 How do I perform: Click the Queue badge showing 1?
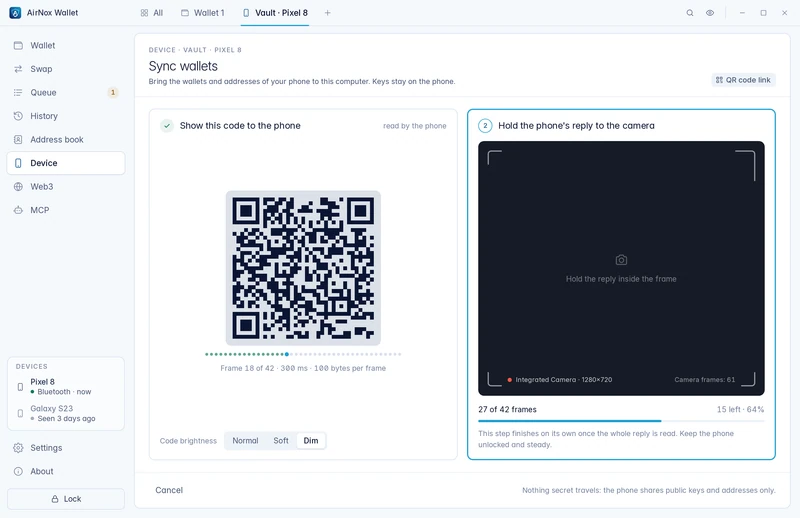[113, 92]
